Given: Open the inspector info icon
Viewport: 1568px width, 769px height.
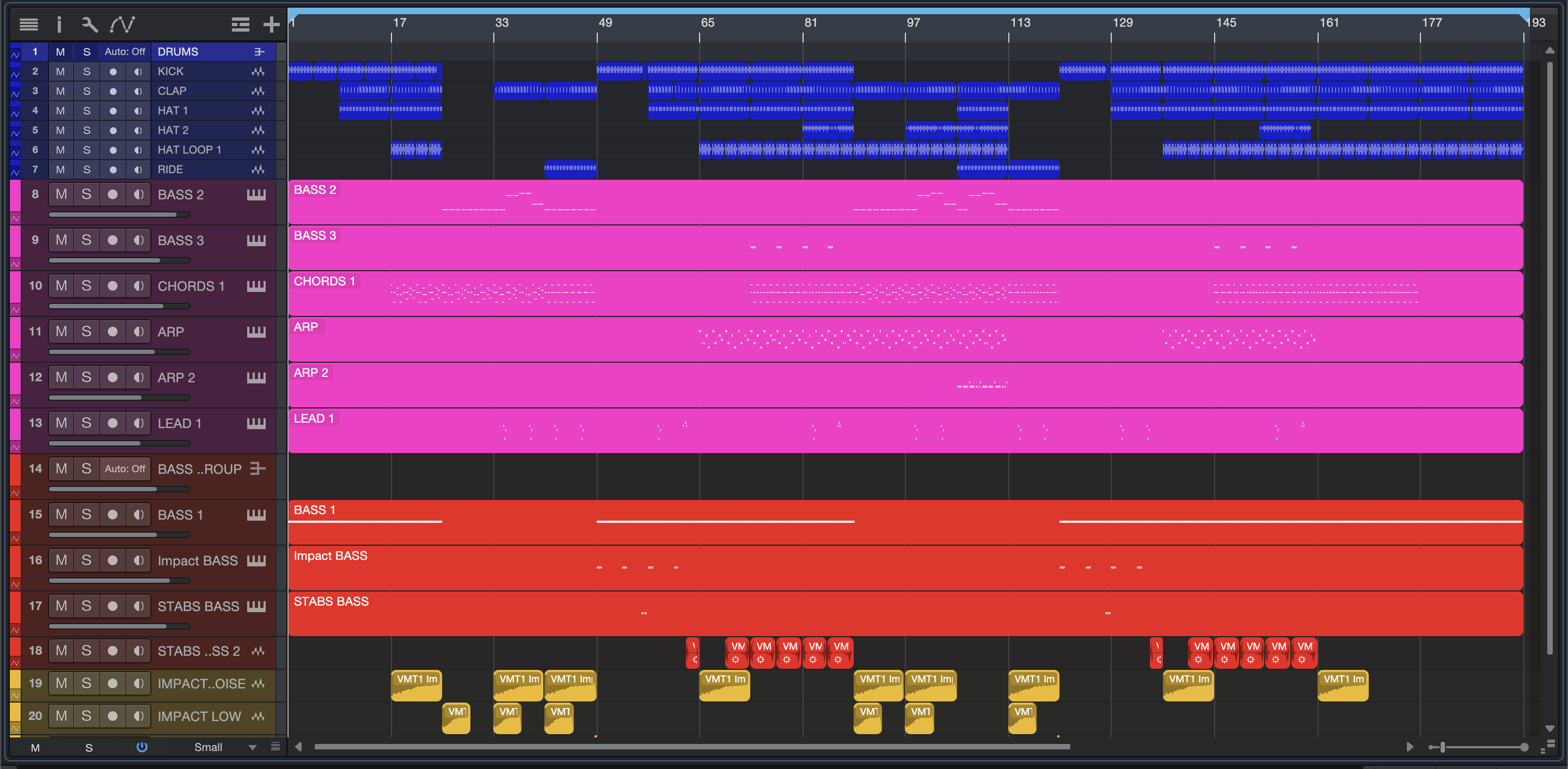Looking at the screenshot, I should pos(59,25).
